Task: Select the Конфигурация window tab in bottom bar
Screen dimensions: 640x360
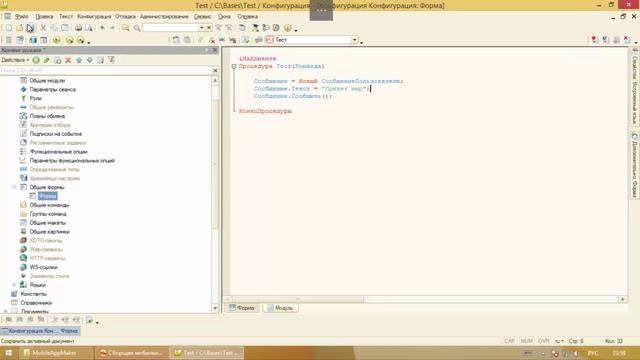Action: [28, 331]
